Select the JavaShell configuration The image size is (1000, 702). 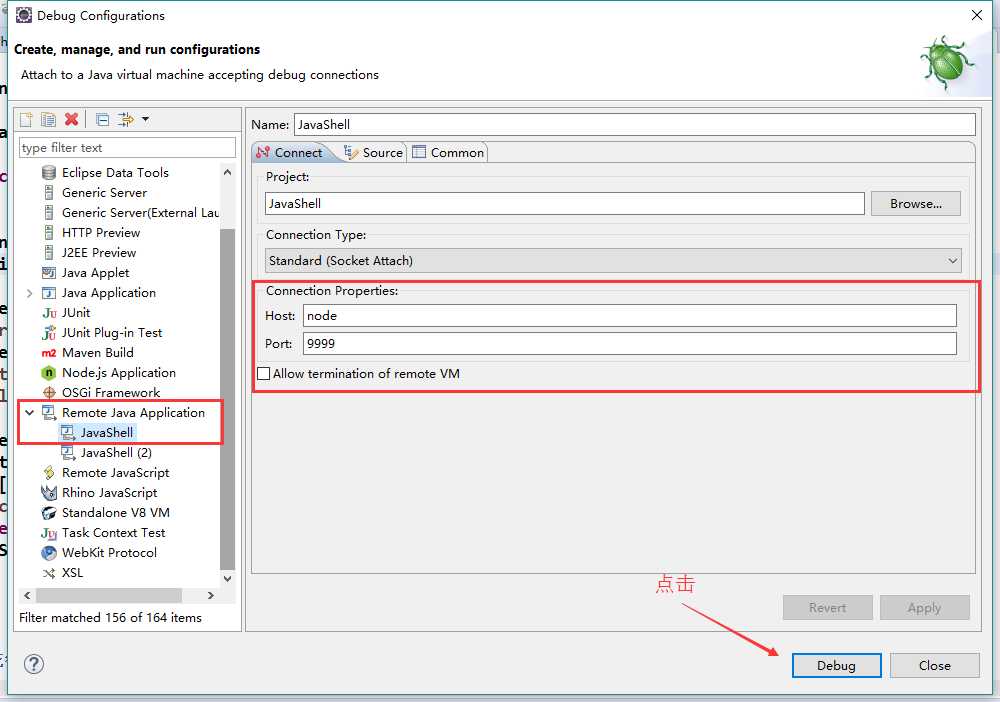tap(107, 433)
